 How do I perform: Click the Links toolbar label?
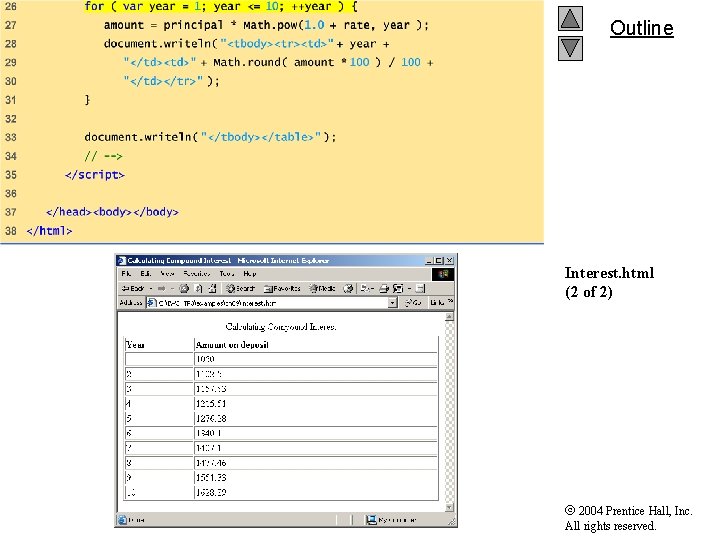(437, 303)
